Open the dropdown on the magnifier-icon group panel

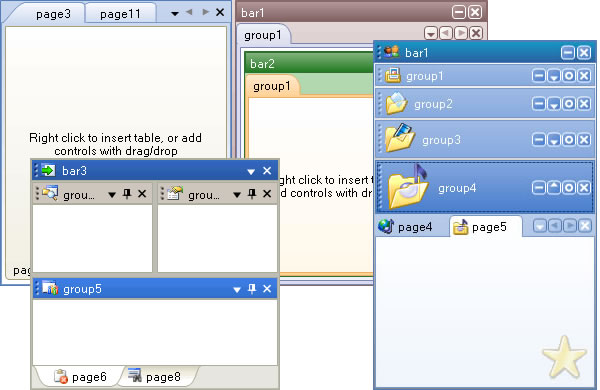point(112,195)
